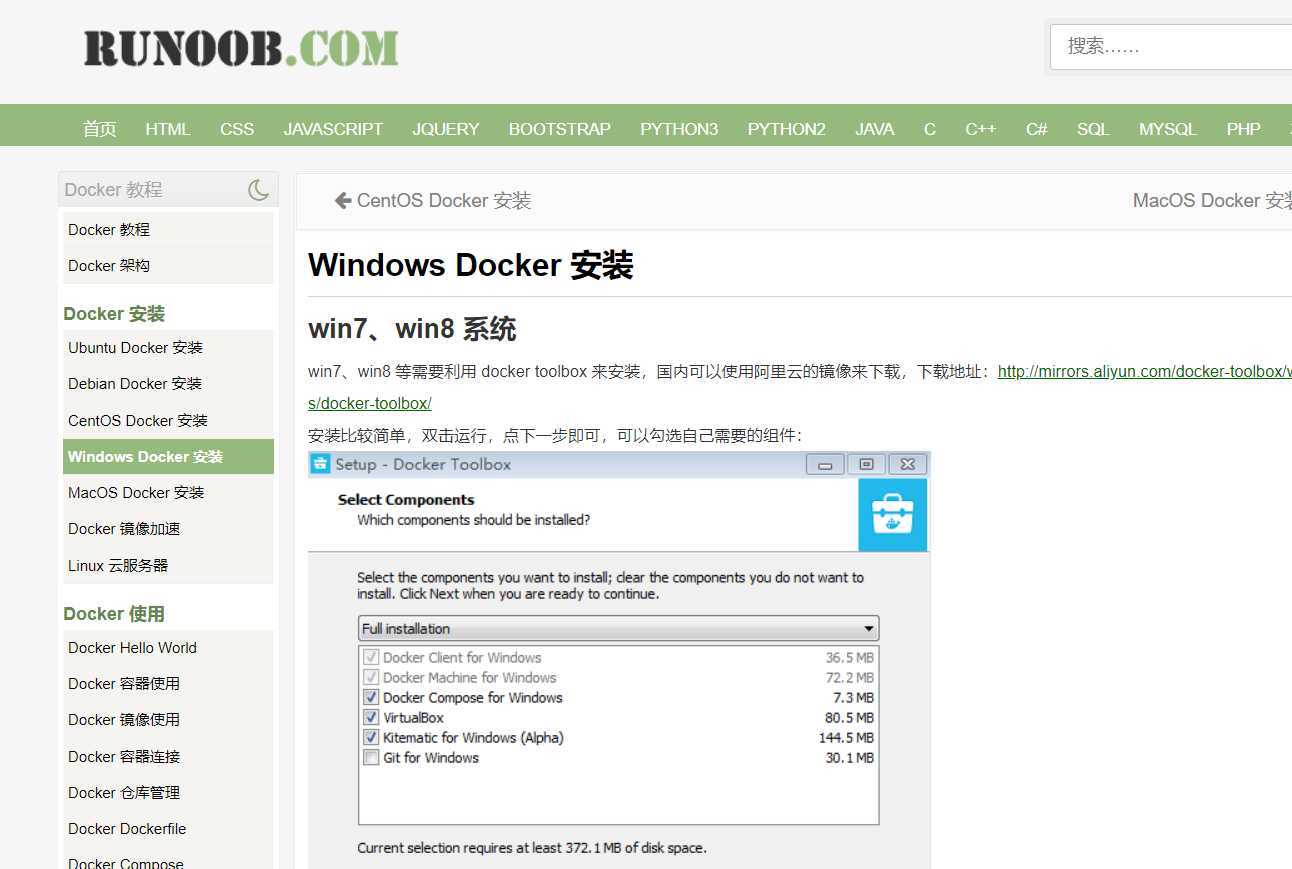1292x869 pixels.
Task: Click the blue Docker toolbox logo
Action: (x=893, y=514)
